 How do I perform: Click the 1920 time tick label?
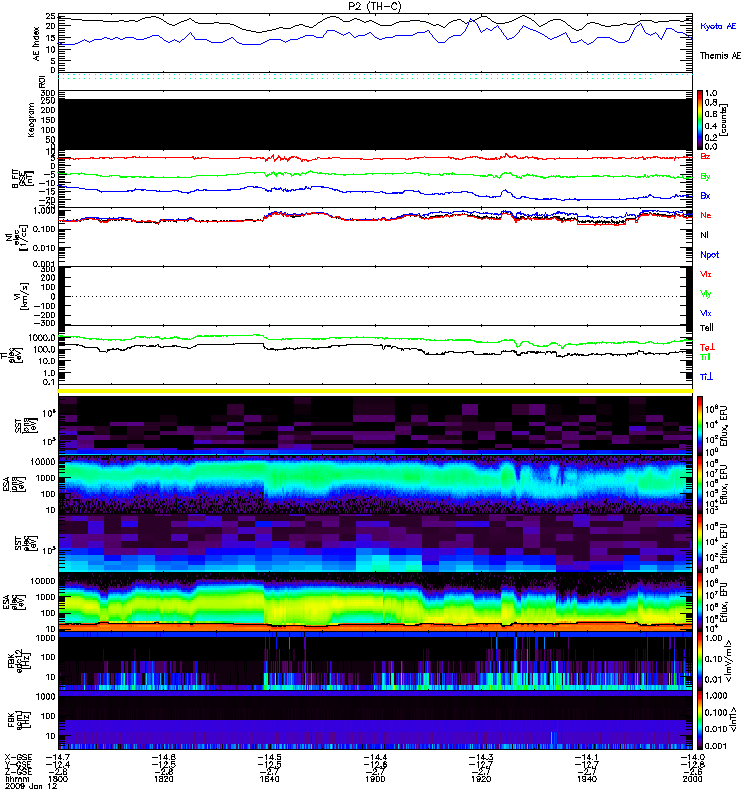coord(481,779)
